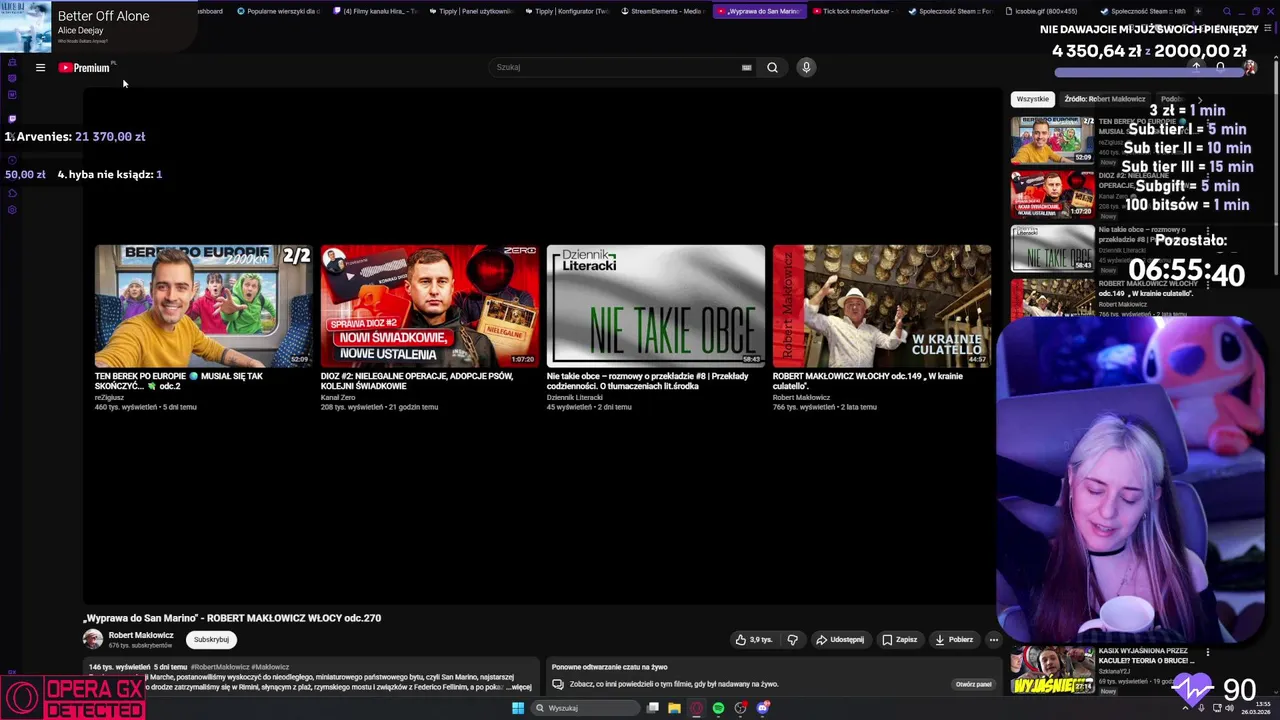
Task: Save video with Zapisz button
Action: tap(899, 640)
